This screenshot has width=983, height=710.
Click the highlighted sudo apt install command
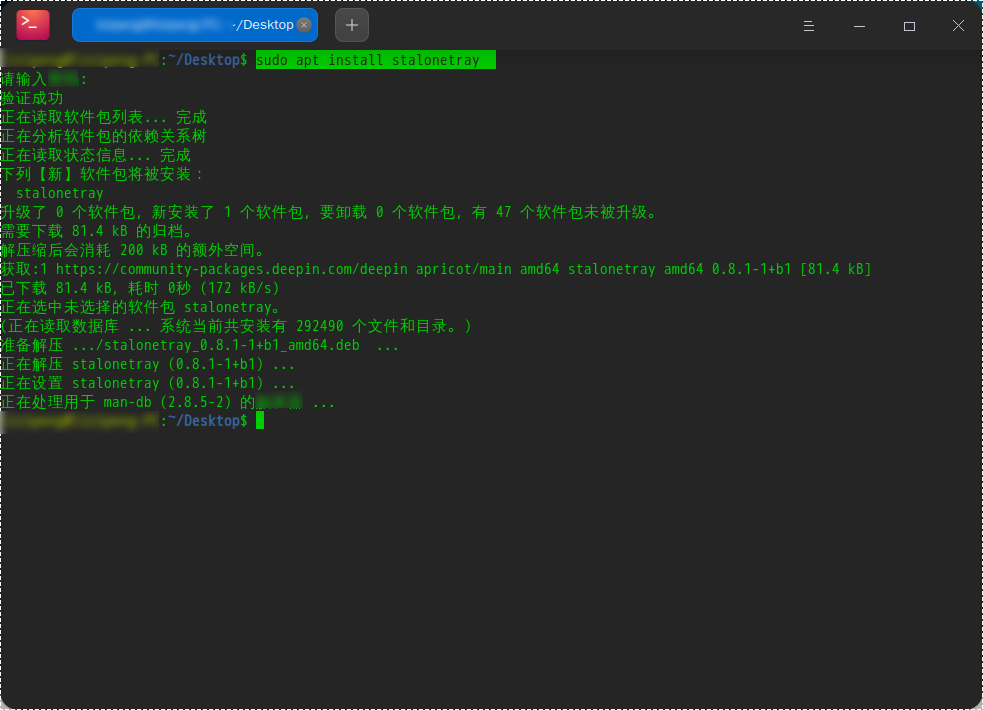coord(375,59)
